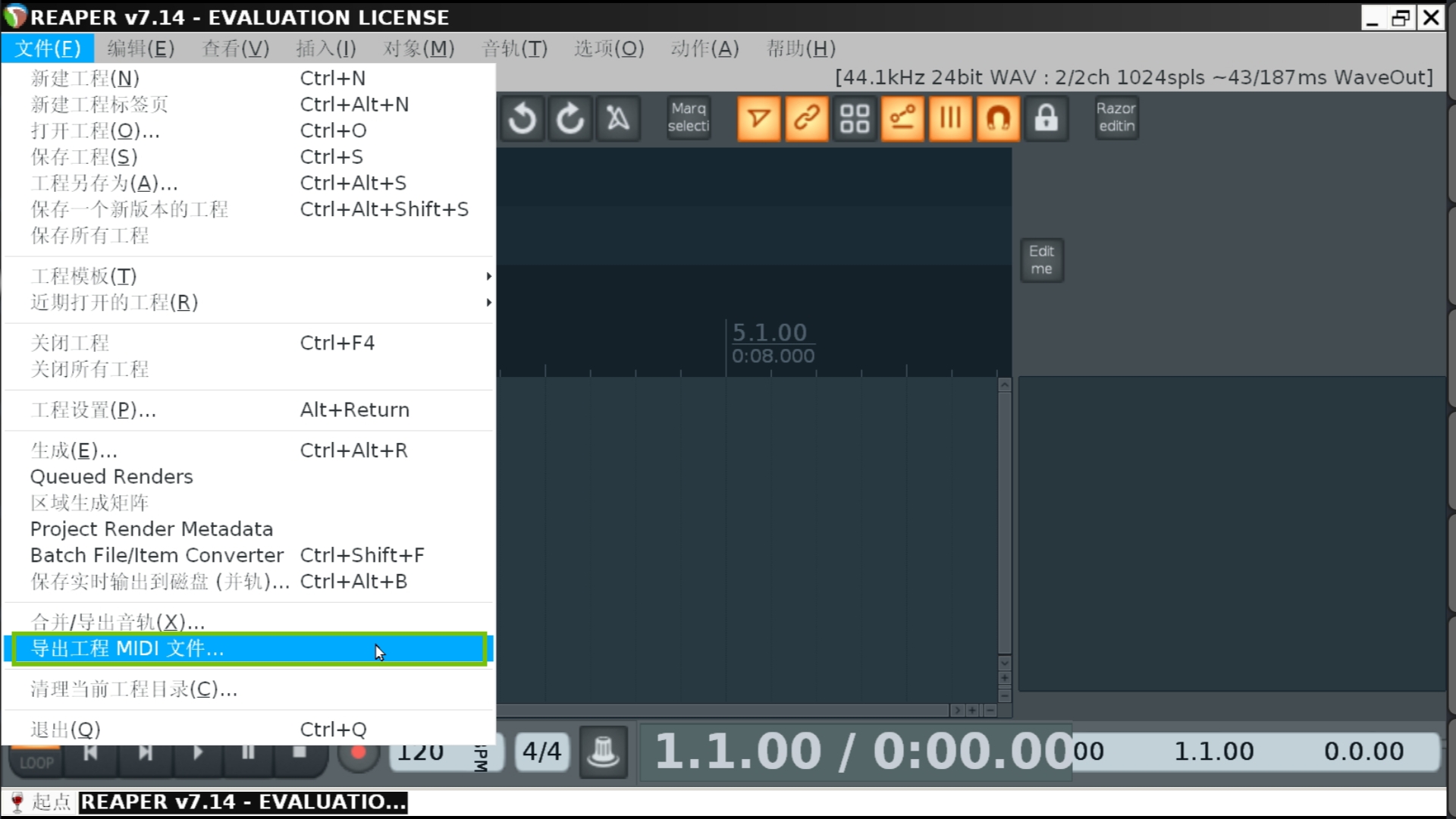Select 退出(Q) menu item
The height and width of the screenshot is (819, 1456).
pyautogui.click(x=249, y=730)
